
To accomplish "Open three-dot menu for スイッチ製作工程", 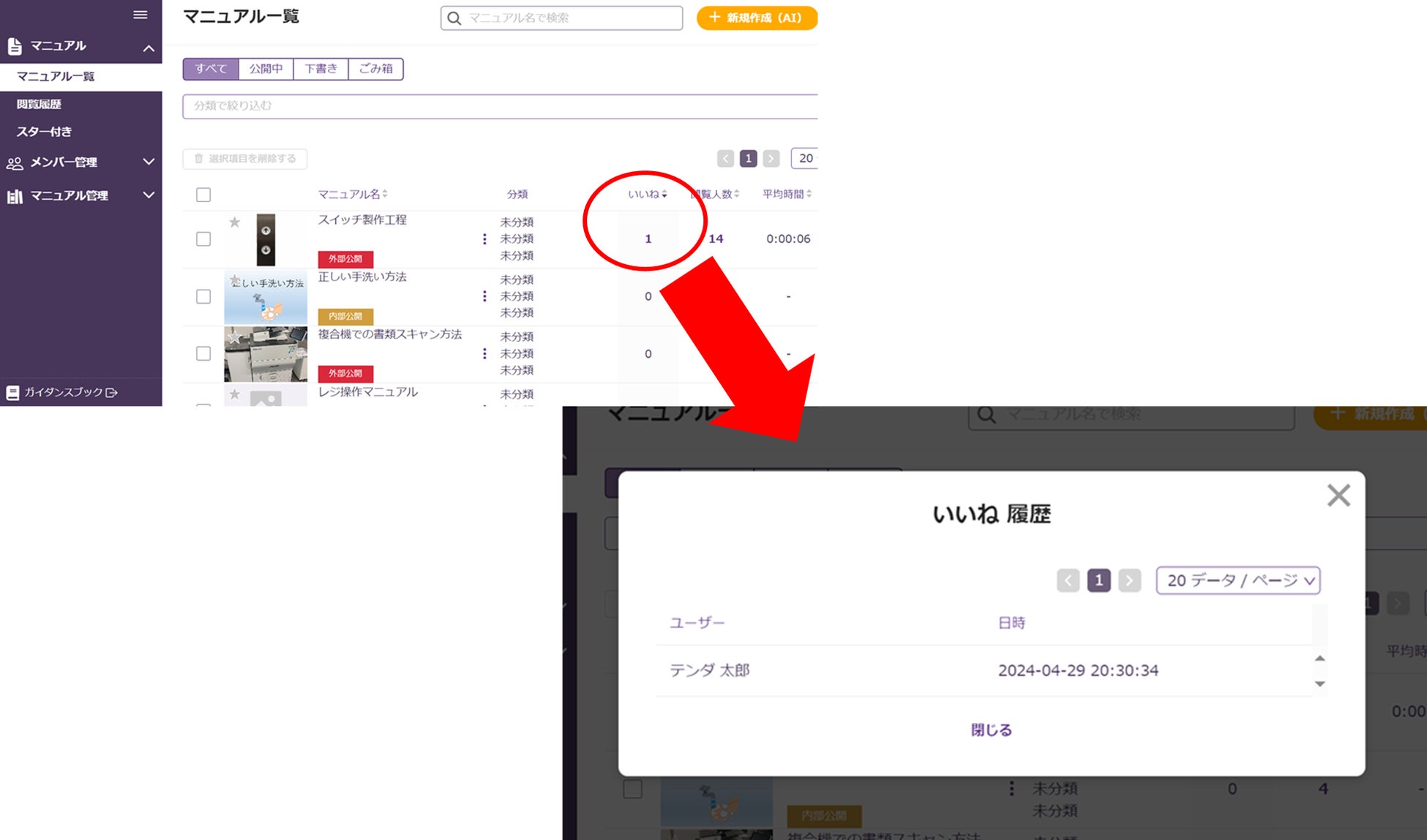I will 484,239.
